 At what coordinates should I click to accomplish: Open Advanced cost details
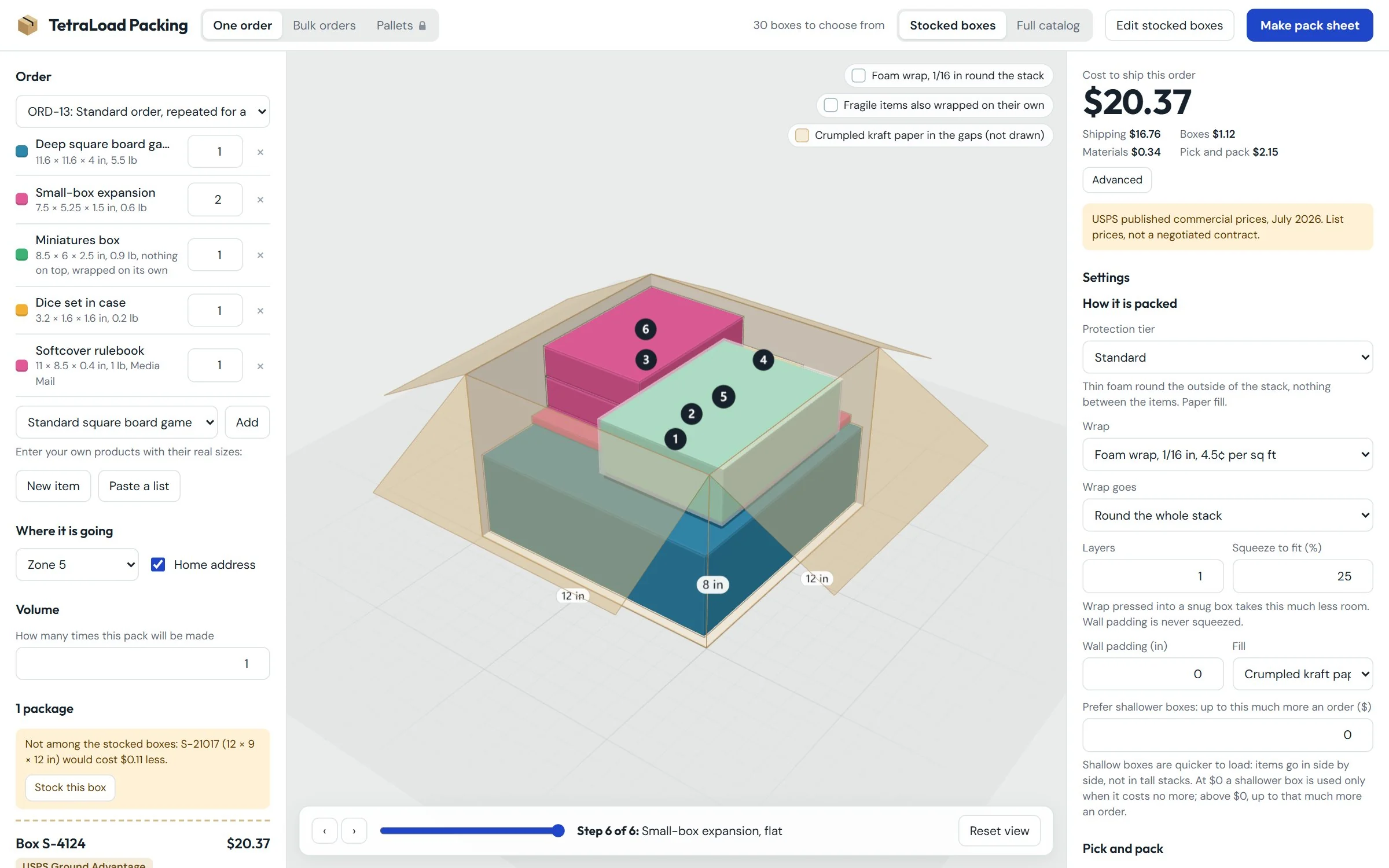click(1117, 180)
